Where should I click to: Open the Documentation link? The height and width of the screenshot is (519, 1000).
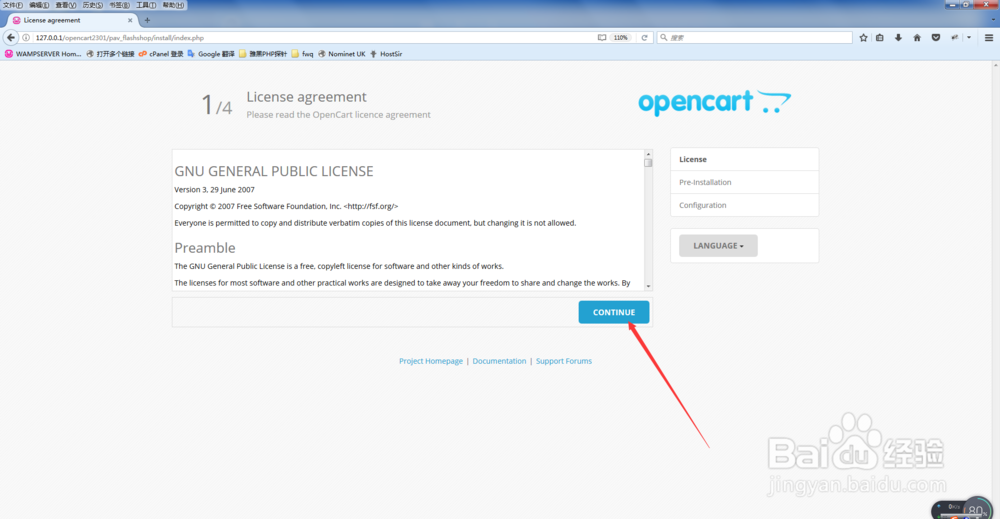click(499, 361)
